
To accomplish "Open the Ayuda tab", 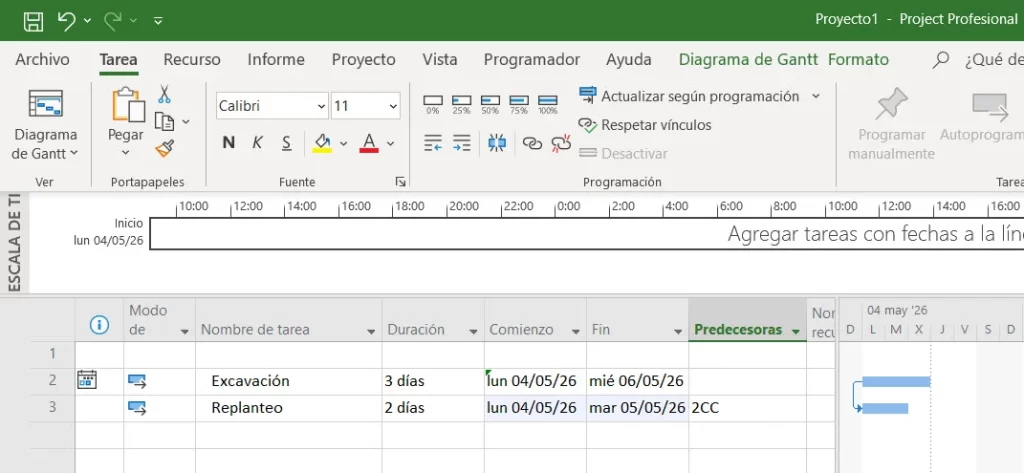I will 629,59.
